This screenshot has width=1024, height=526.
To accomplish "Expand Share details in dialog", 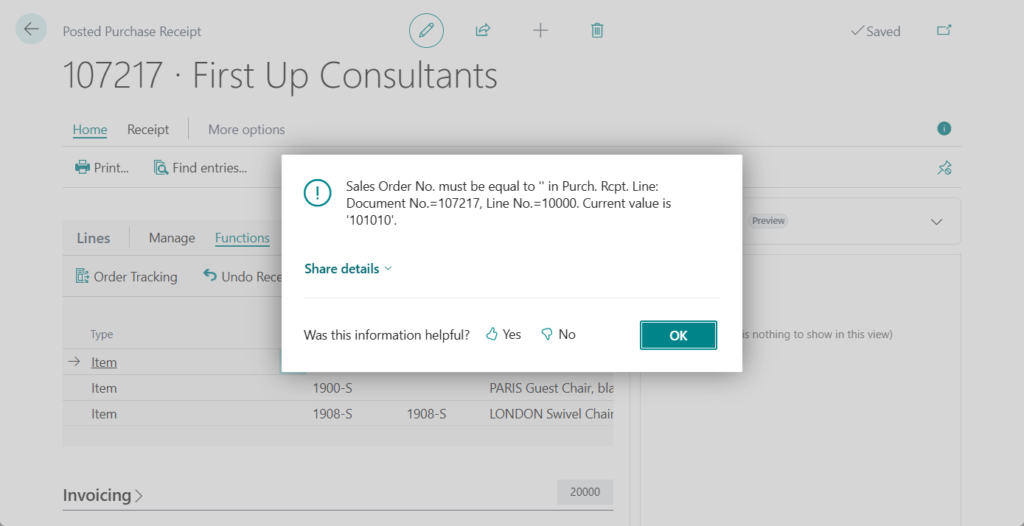I will (x=348, y=269).
